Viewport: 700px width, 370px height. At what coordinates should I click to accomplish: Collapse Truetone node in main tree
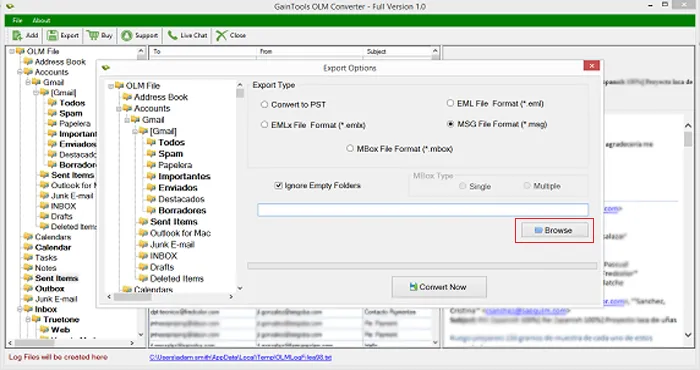click(28, 320)
